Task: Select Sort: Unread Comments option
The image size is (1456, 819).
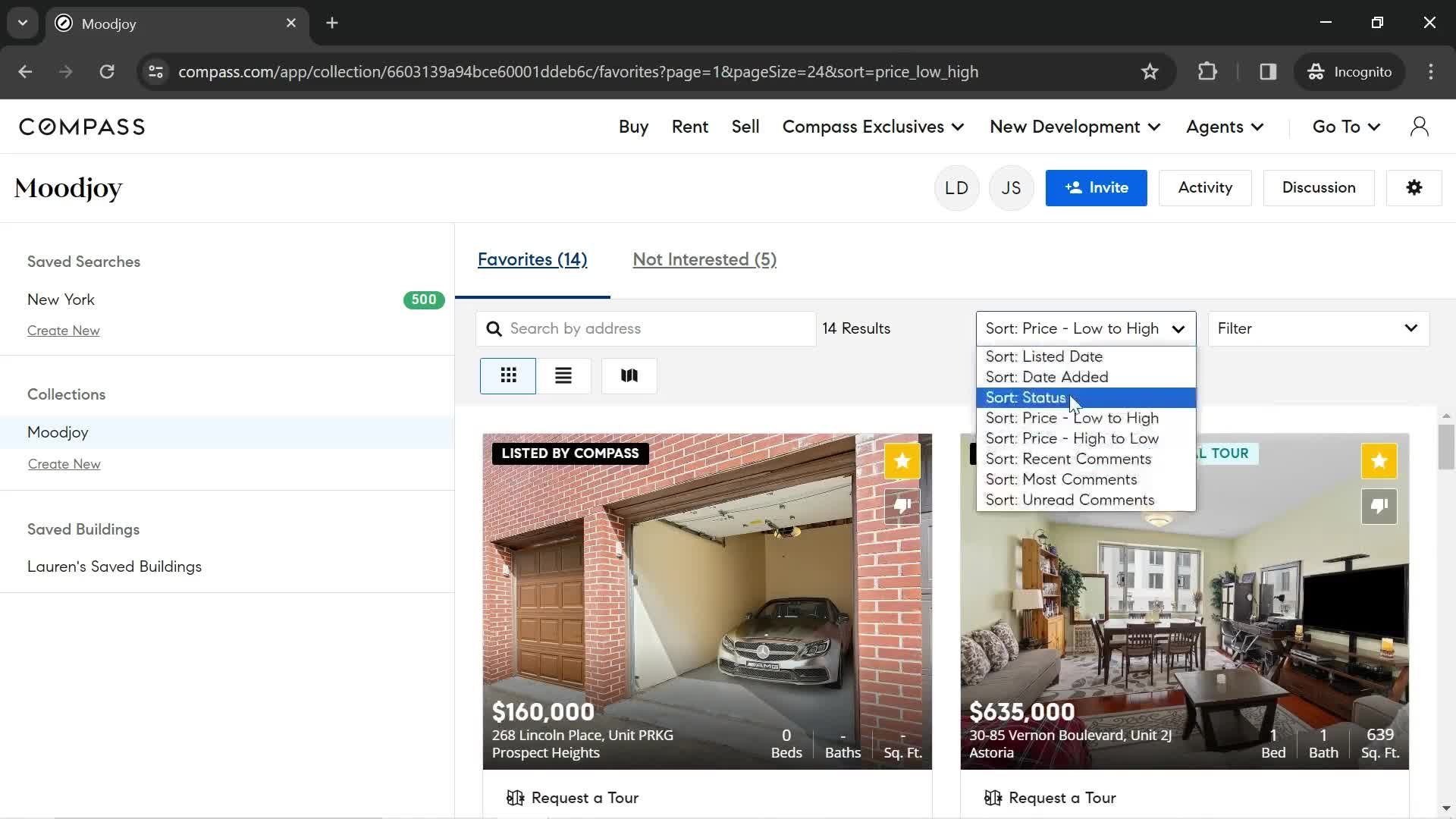Action: click(1086, 500)
